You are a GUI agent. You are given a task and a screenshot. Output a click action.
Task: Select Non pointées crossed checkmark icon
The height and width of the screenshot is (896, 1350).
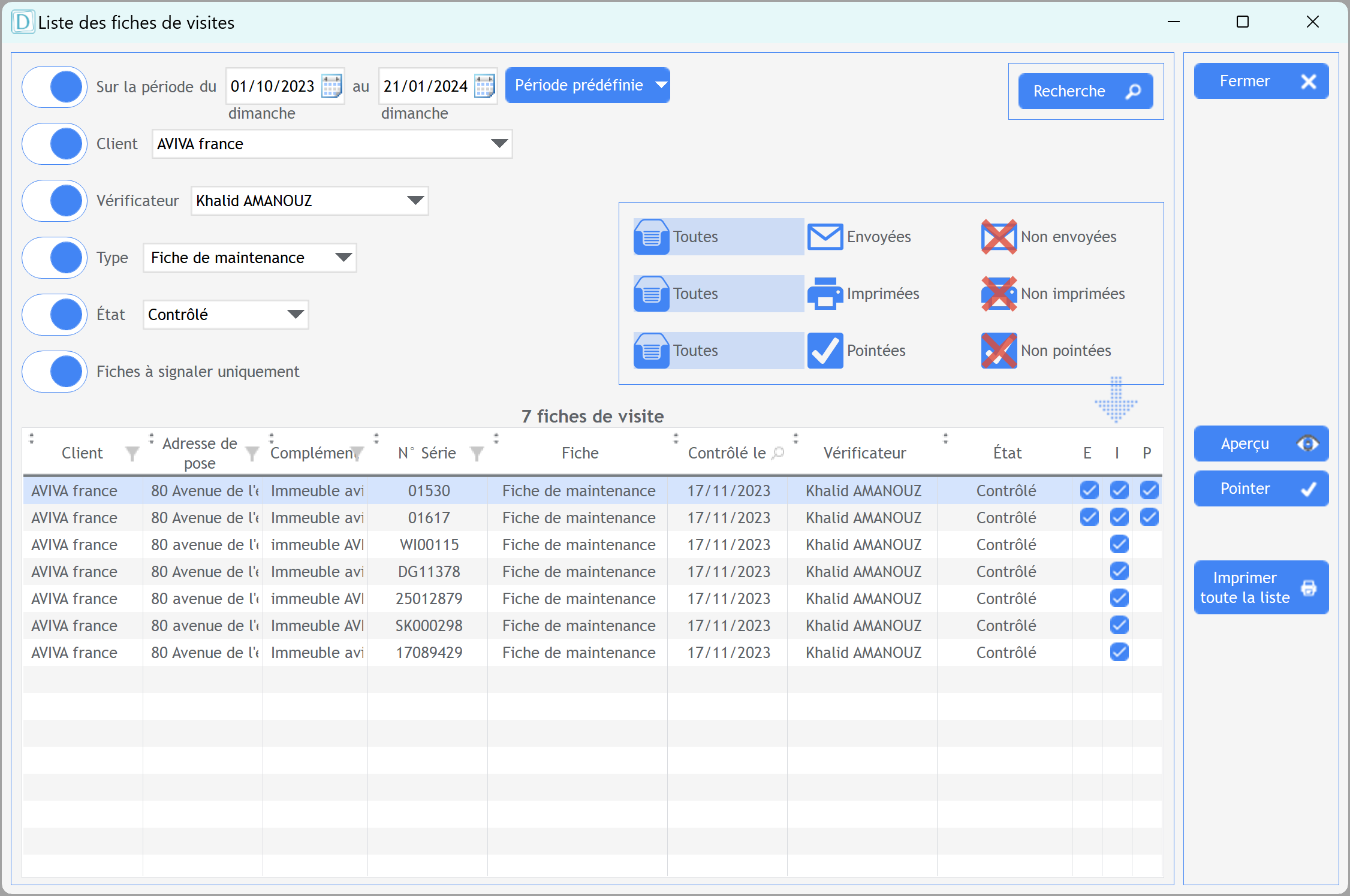pyautogui.click(x=999, y=351)
